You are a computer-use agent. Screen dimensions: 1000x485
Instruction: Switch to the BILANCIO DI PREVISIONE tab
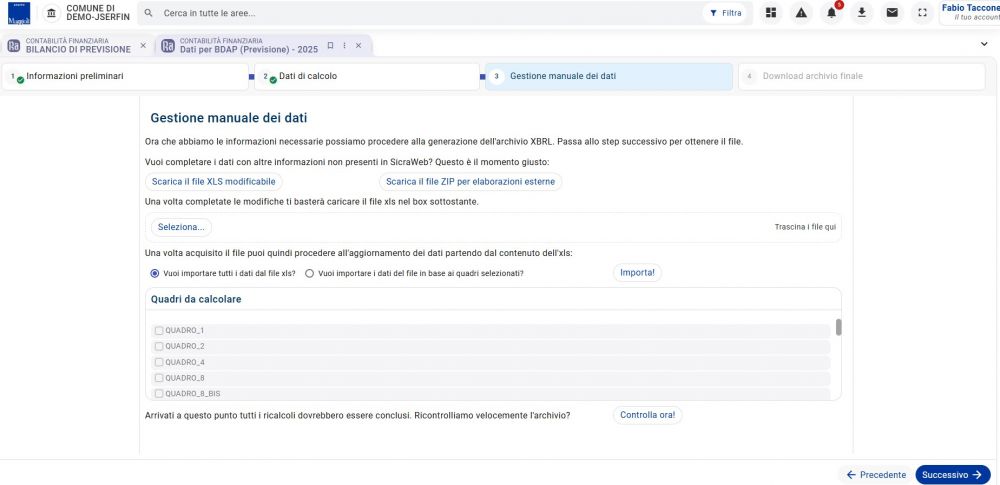click(78, 45)
